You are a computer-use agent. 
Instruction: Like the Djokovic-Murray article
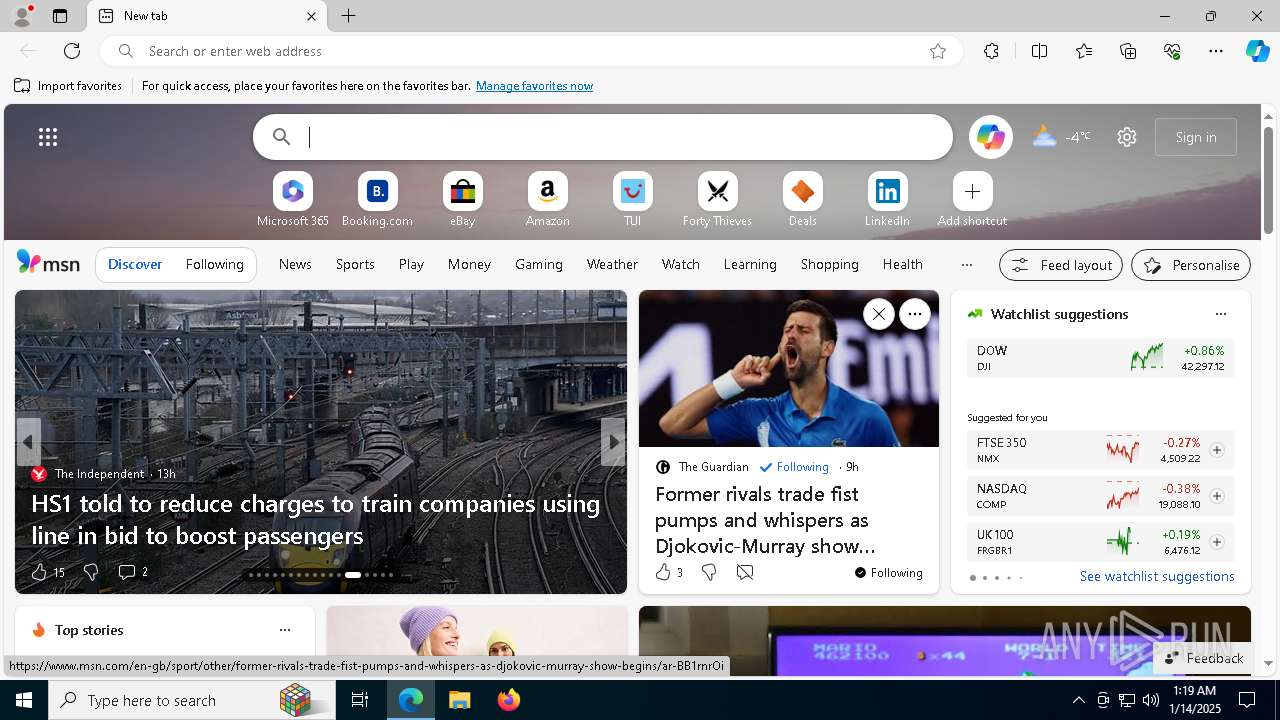668,572
